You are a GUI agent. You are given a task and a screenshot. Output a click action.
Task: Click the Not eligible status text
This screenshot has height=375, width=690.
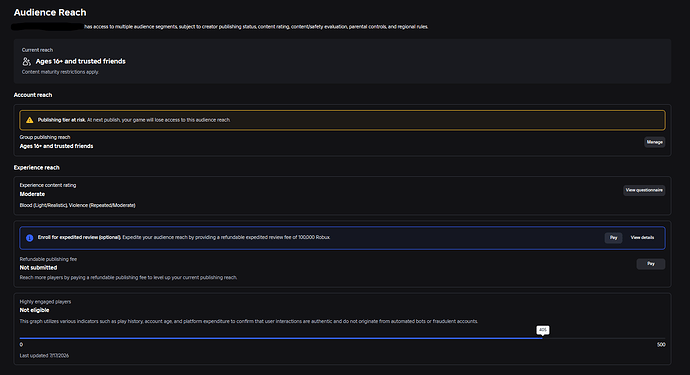[x=34, y=310]
